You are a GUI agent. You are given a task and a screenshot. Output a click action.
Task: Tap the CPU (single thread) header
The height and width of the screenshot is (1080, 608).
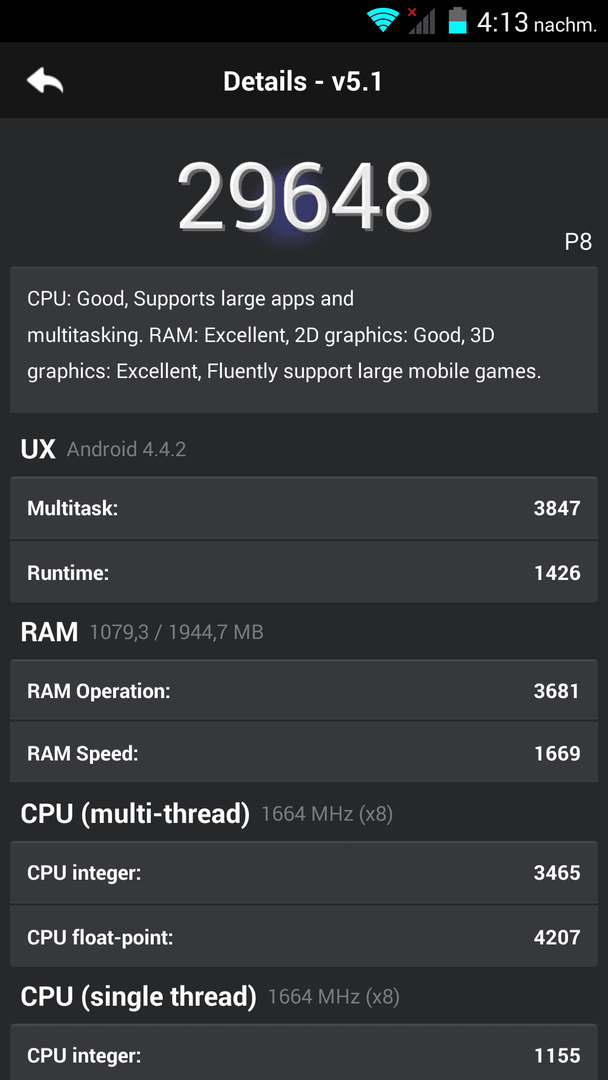[138, 996]
